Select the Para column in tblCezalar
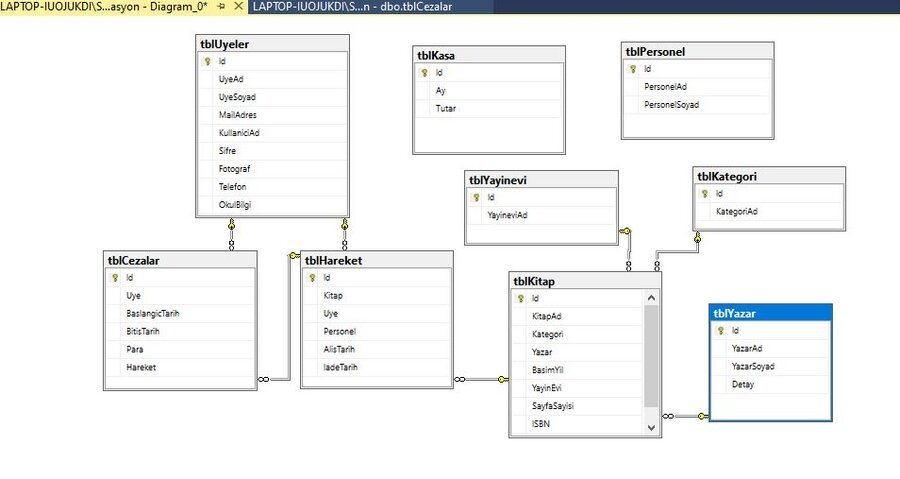 pyautogui.click(x=180, y=349)
